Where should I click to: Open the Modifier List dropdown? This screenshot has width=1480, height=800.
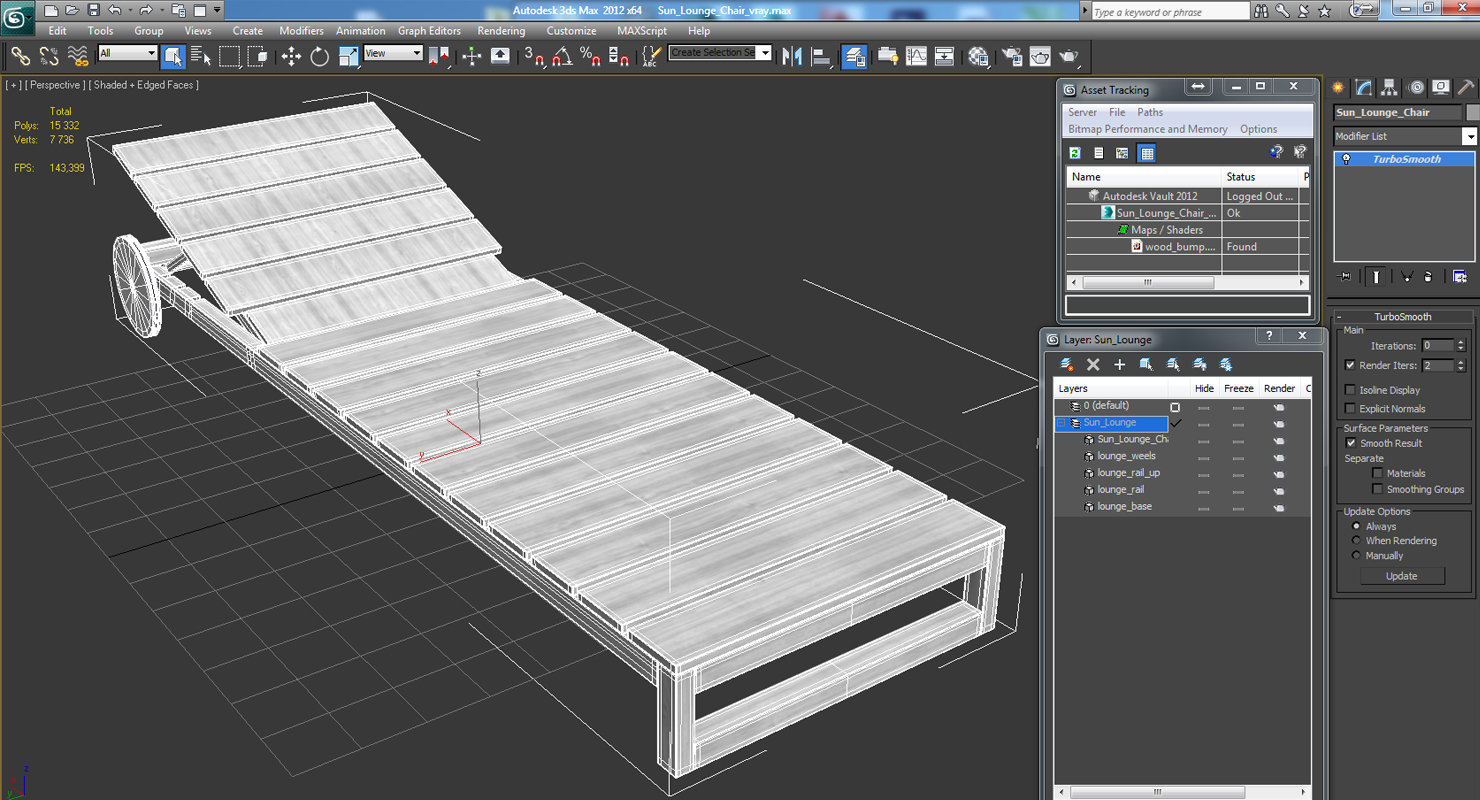pos(1469,136)
